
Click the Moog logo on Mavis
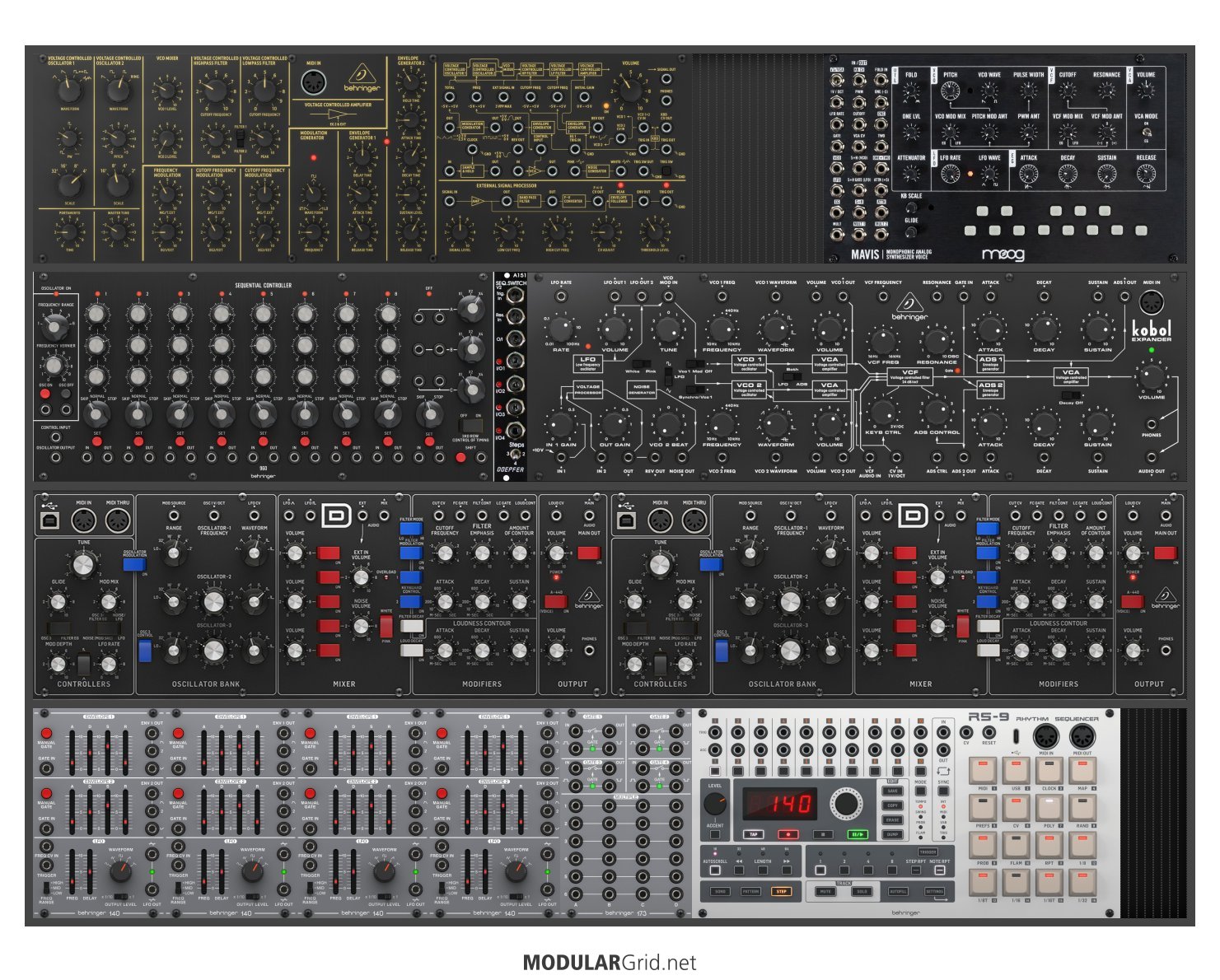pyautogui.click(x=1003, y=254)
